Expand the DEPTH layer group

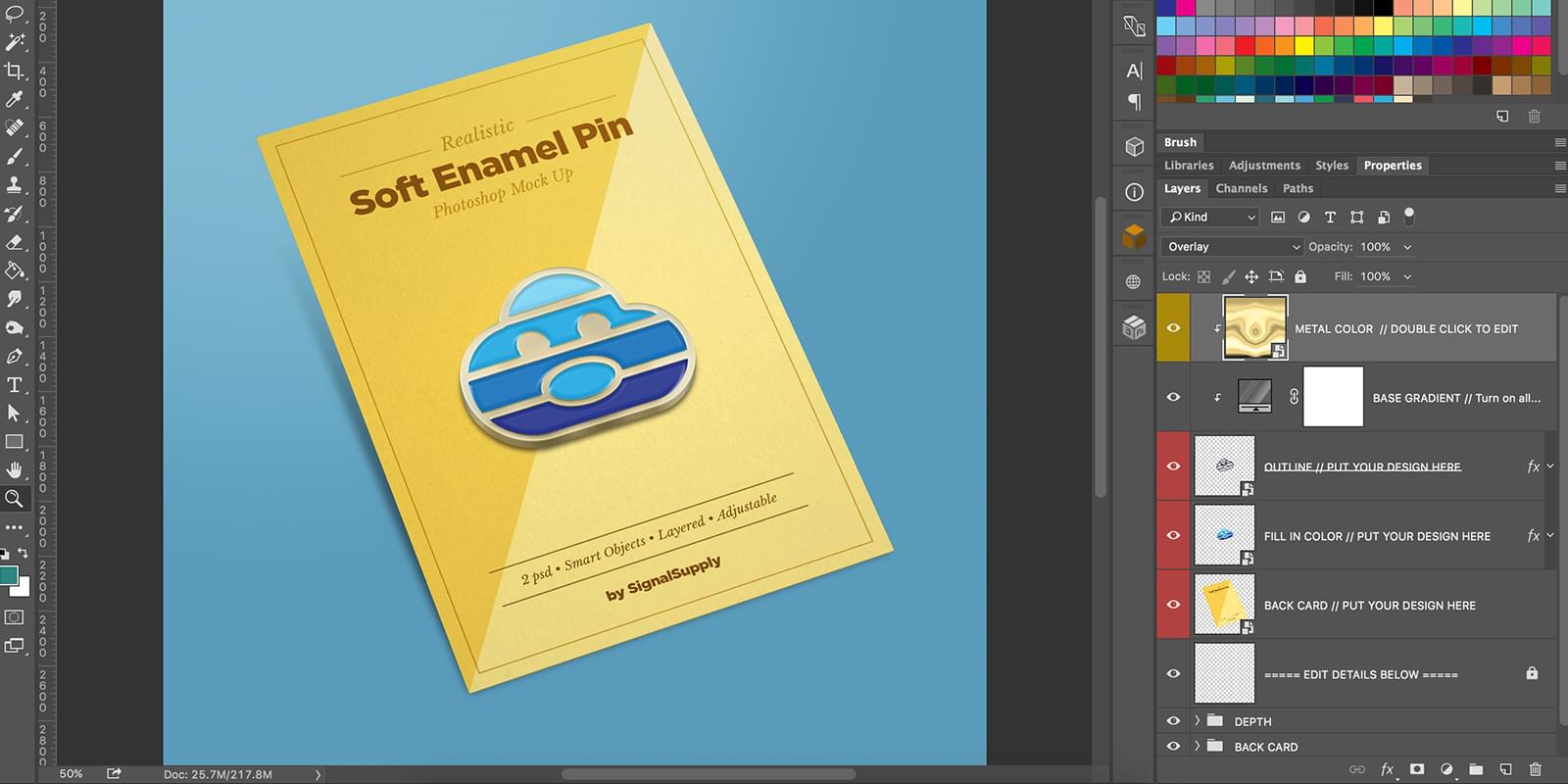pos(1197,720)
